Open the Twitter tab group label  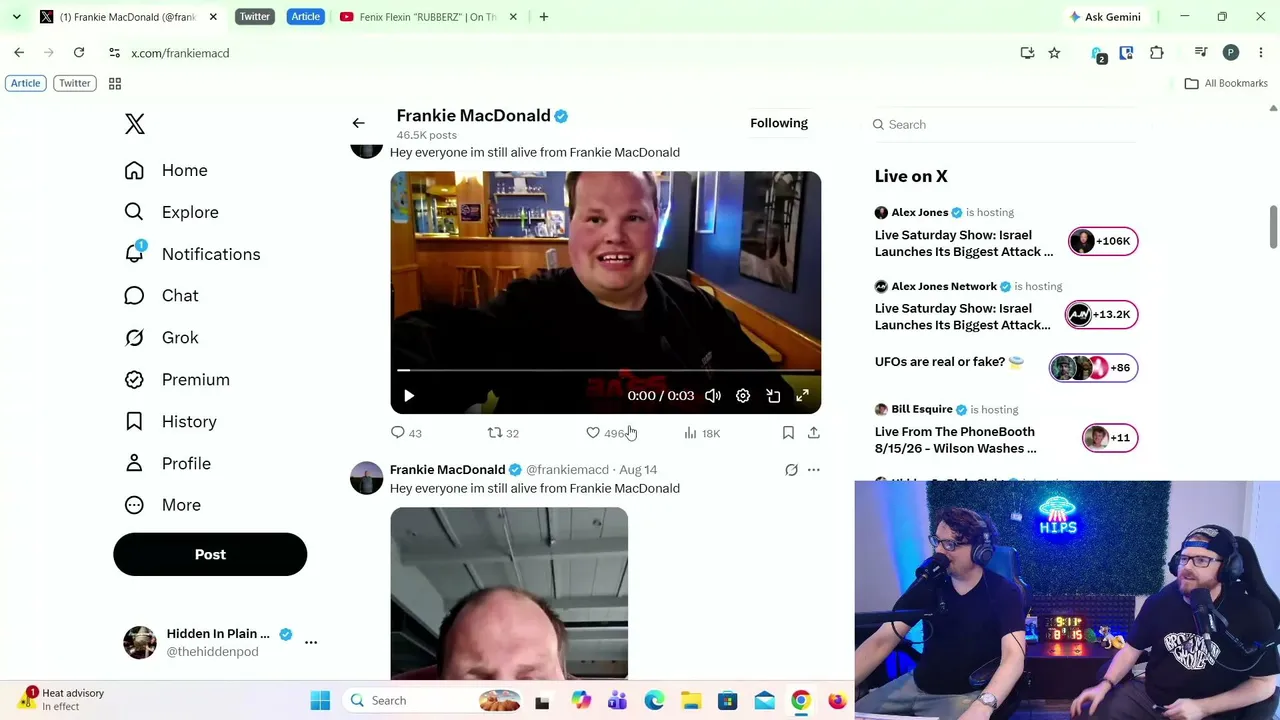click(x=255, y=17)
